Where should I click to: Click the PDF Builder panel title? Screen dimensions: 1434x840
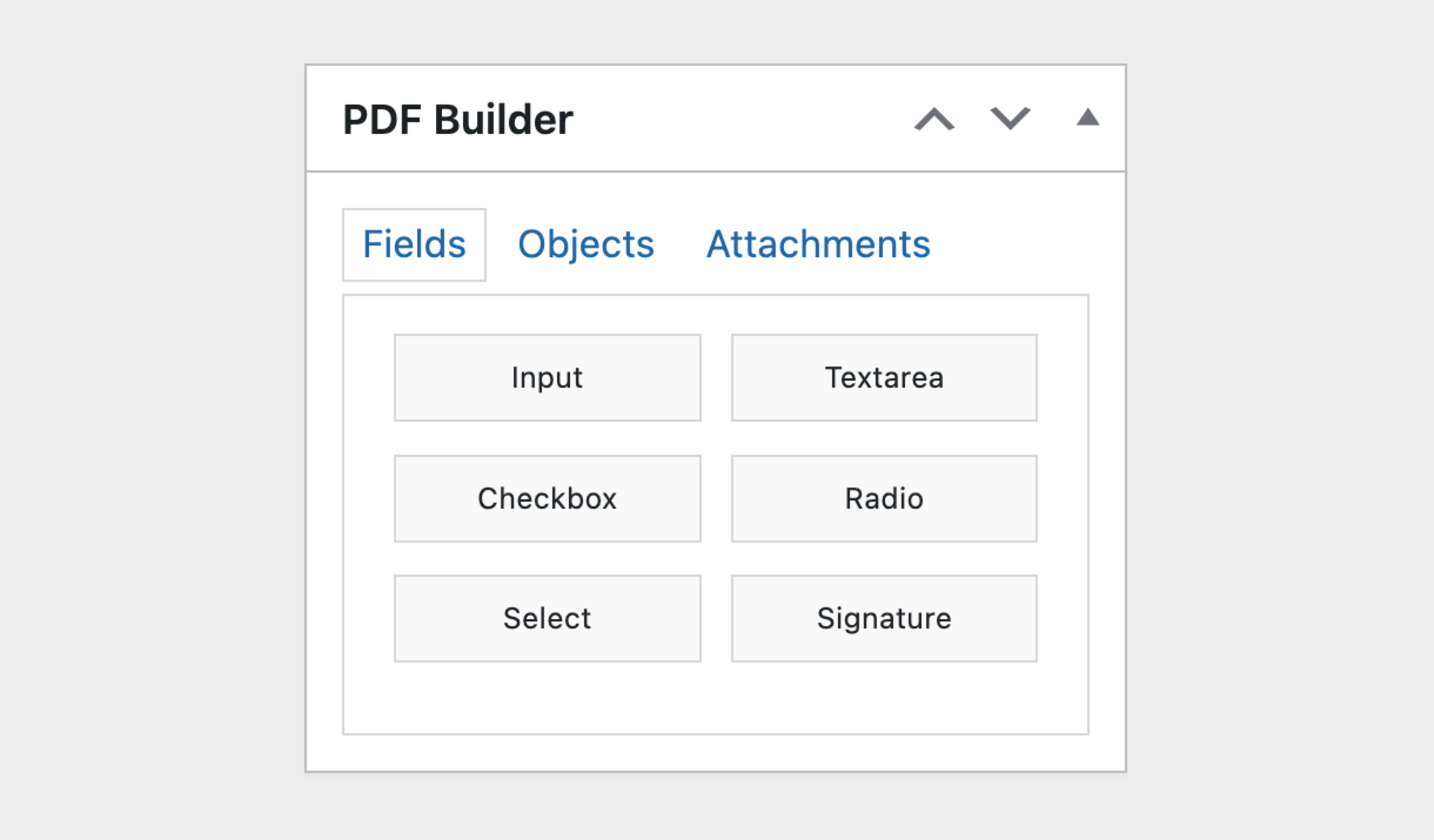tap(458, 119)
